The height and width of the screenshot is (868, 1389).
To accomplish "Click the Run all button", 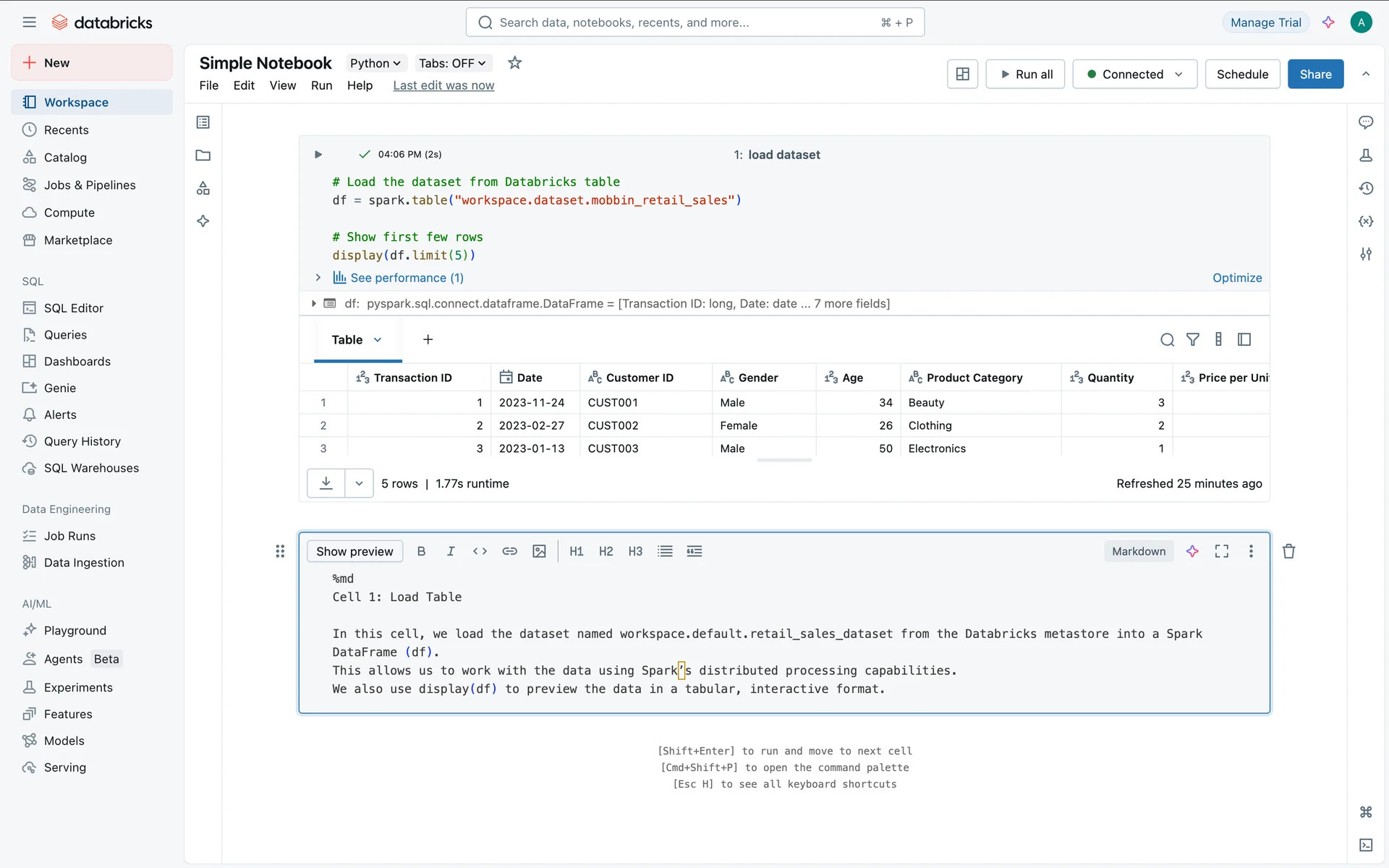I will pyautogui.click(x=1024, y=74).
